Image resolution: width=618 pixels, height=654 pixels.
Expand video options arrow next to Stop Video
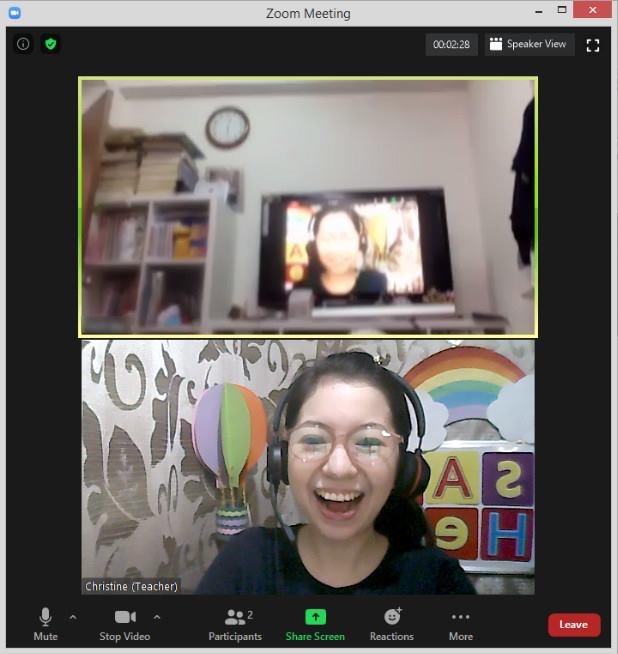(x=157, y=617)
